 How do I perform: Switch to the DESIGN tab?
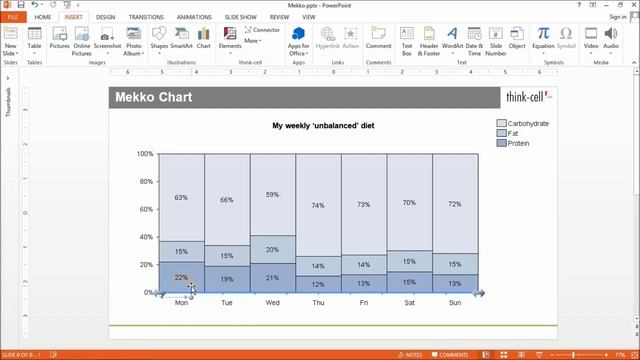tap(105, 17)
